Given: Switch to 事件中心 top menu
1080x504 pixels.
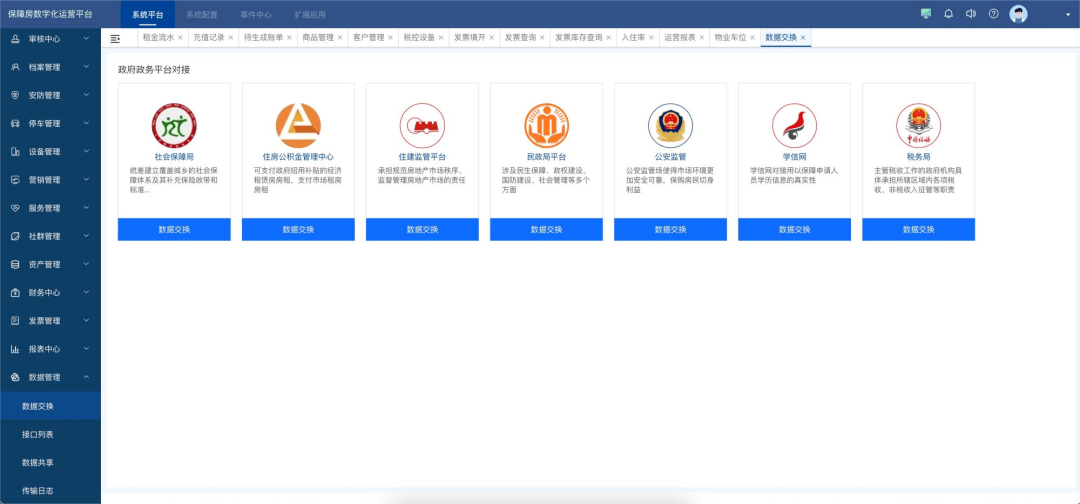Looking at the screenshot, I should 256,14.
